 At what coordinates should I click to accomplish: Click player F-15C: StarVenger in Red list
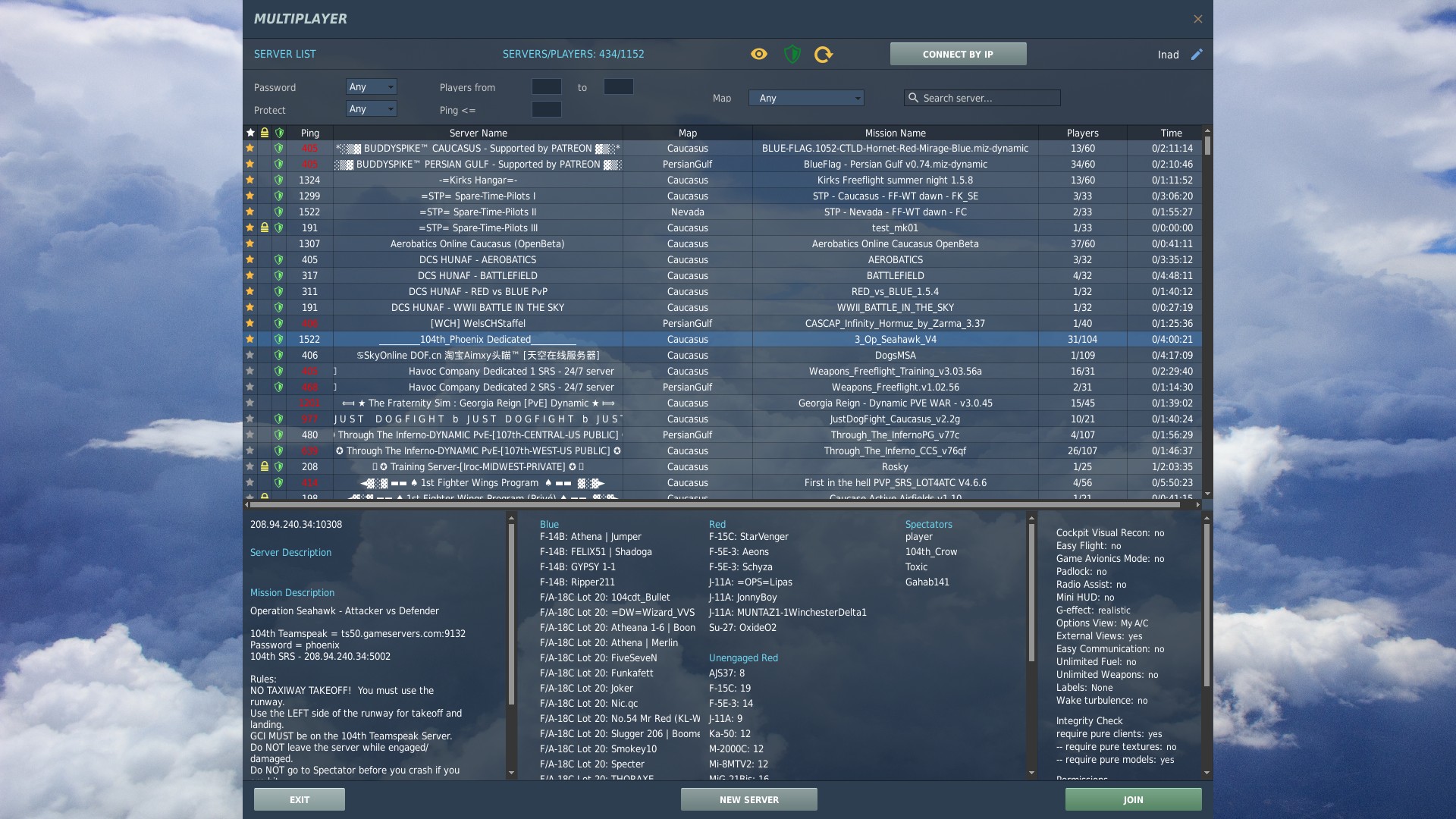click(x=748, y=537)
